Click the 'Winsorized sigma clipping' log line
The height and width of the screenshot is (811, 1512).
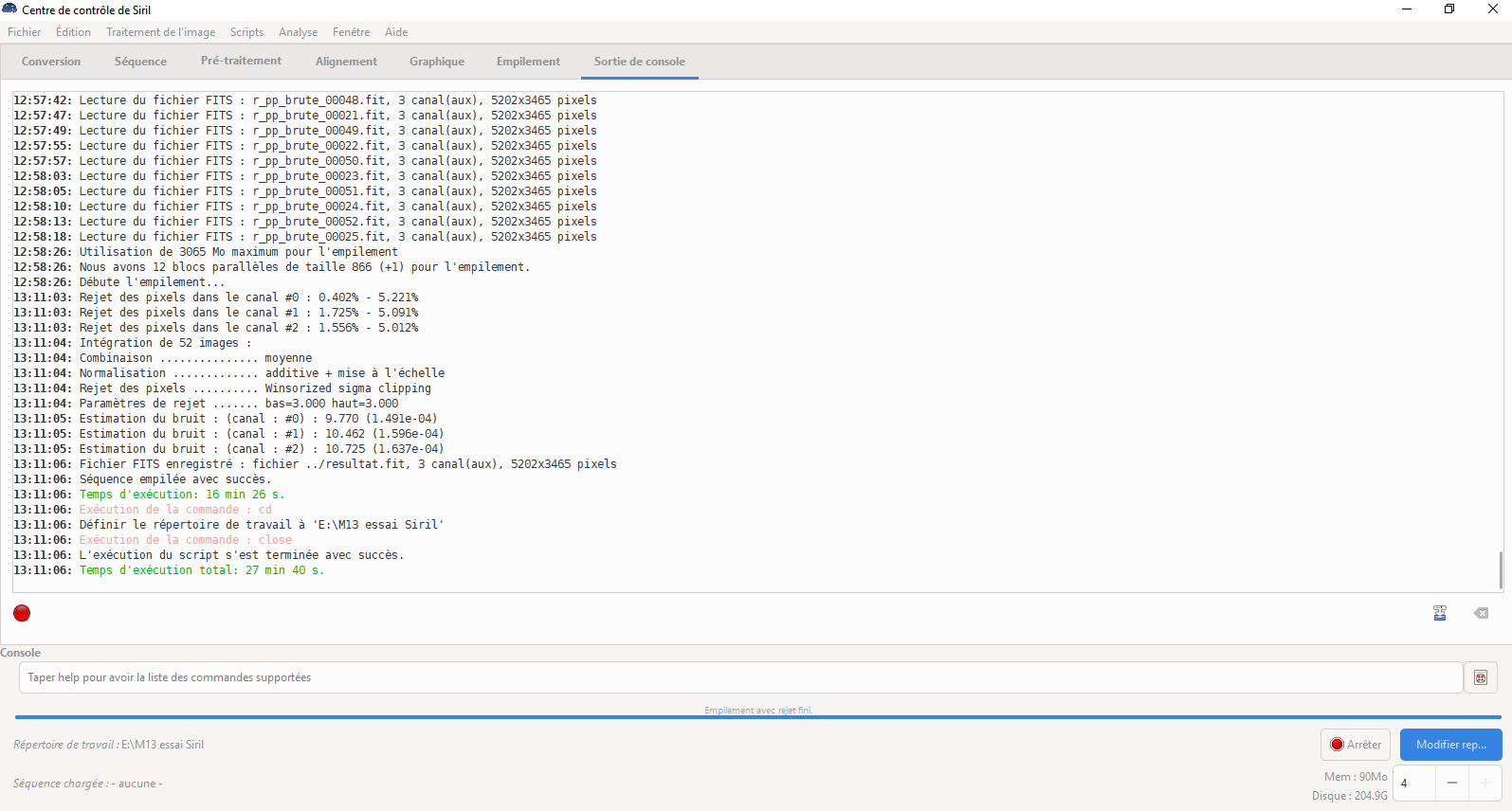tap(223, 388)
